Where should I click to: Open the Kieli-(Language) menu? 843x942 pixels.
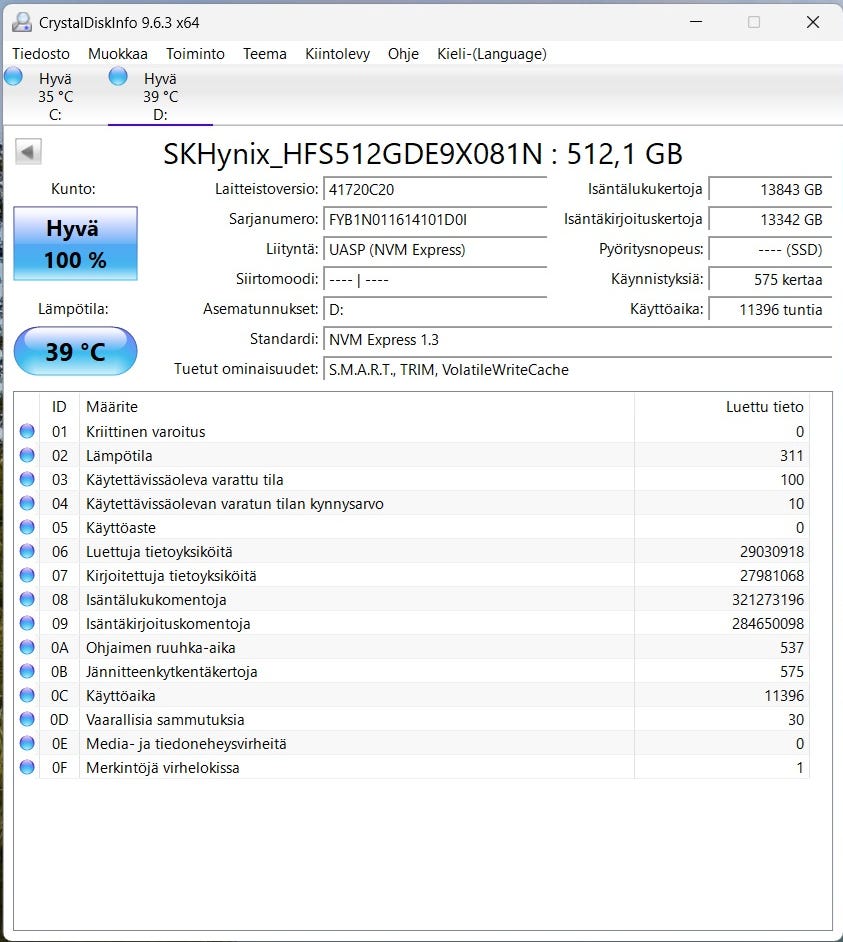tap(491, 54)
